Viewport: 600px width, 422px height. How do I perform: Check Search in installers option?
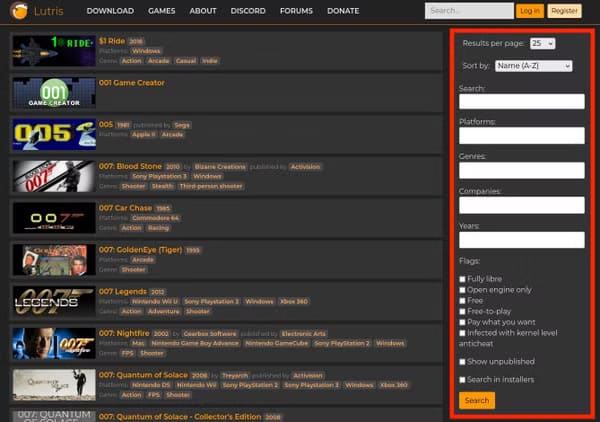click(462, 380)
